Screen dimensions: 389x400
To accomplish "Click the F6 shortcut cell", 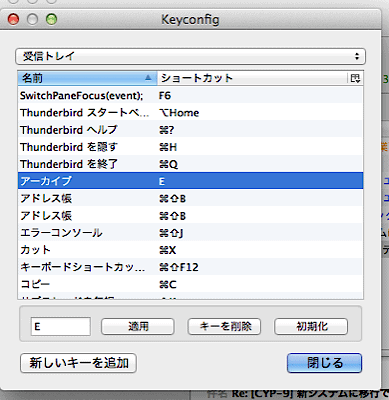I will [x=165, y=96].
